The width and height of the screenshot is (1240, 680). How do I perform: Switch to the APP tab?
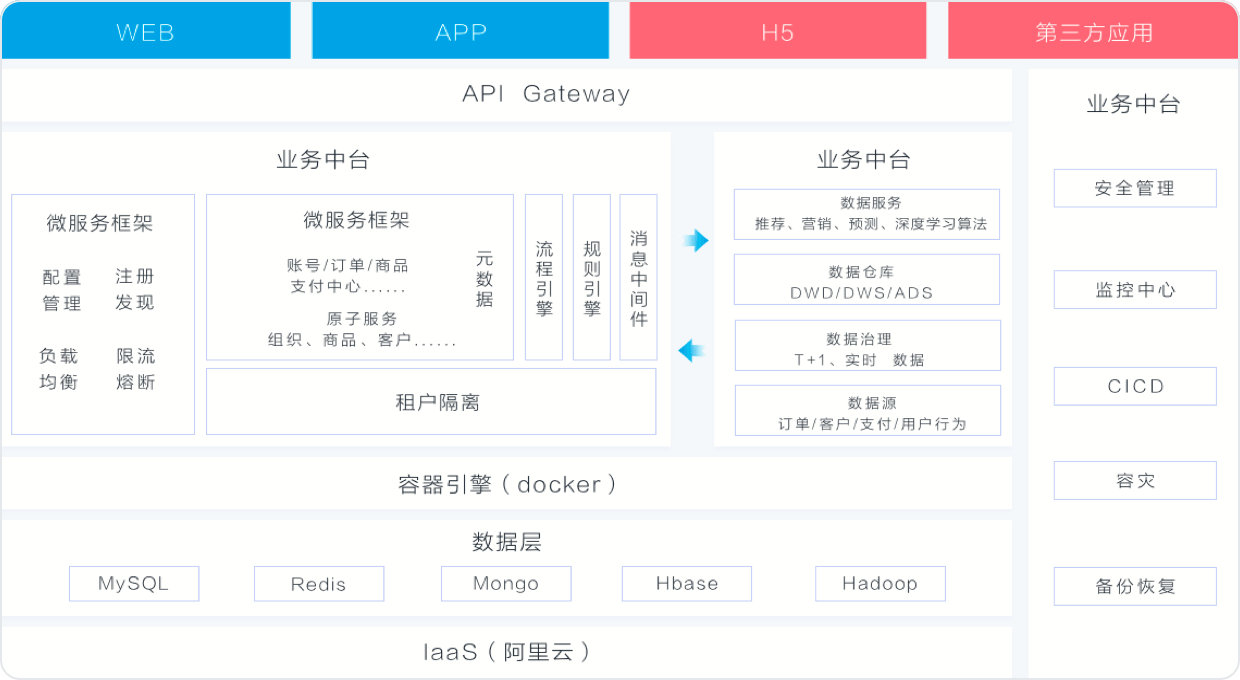(460, 32)
